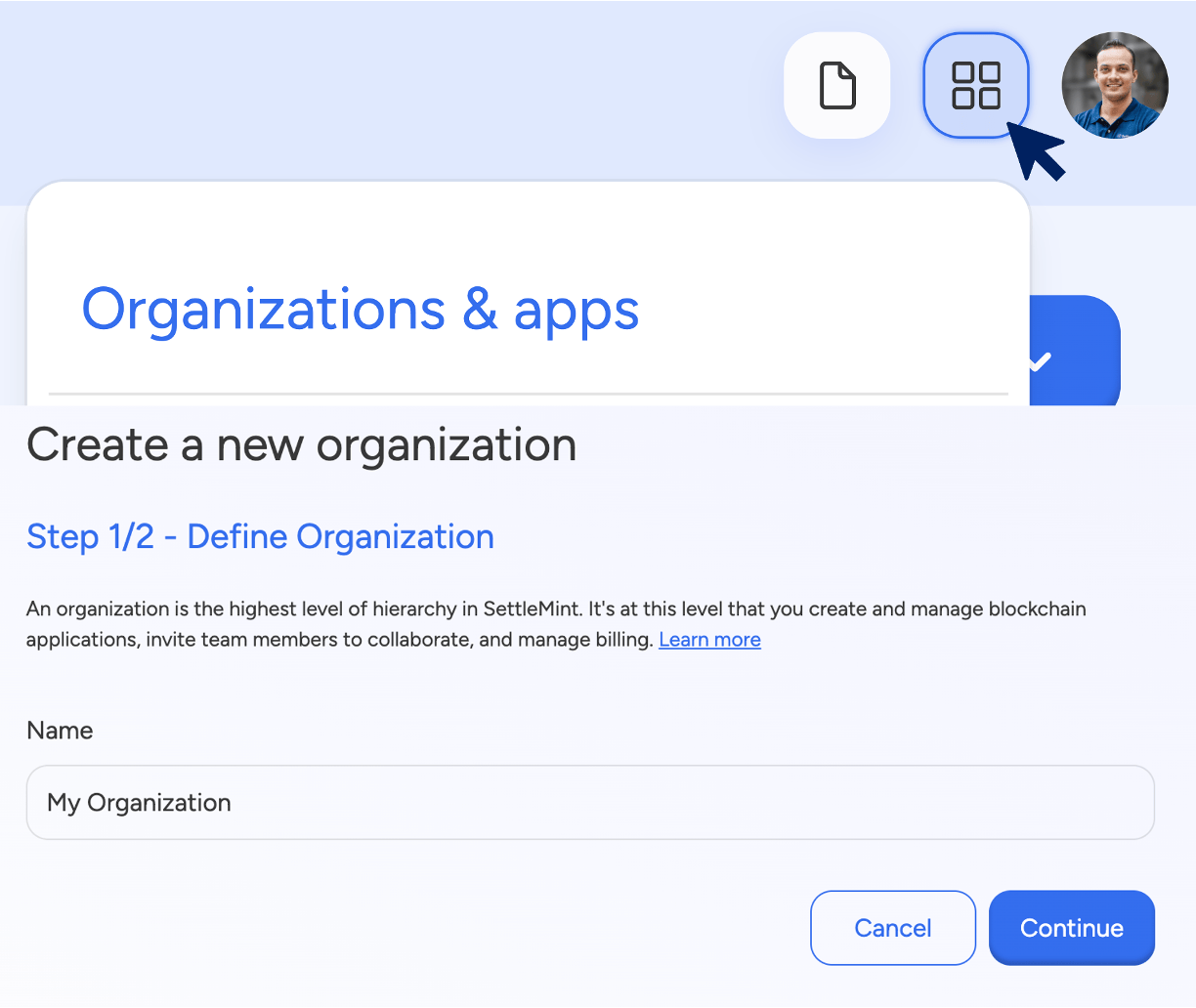Viewport: 1196px width, 1008px height.
Task: Select the Step 1/2 Define Organization heading
Action: pos(260,536)
